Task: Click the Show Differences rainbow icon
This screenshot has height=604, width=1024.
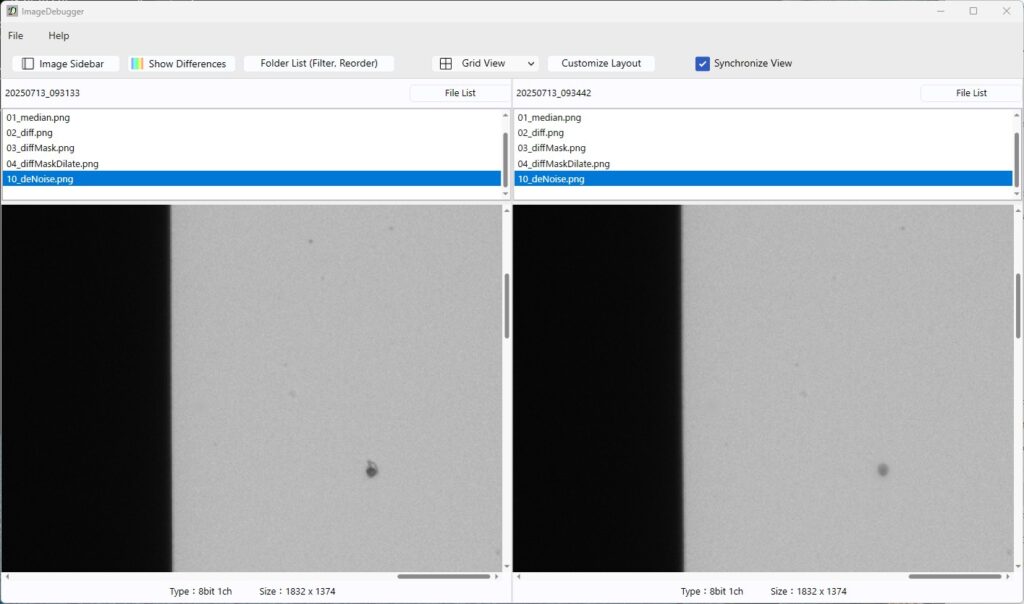Action: tap(137, 64)
